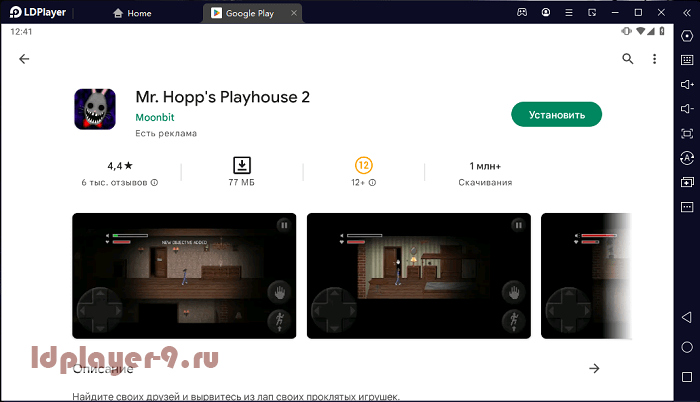
Task: Click the 12+ age rating badge
Action: point(363,165)
